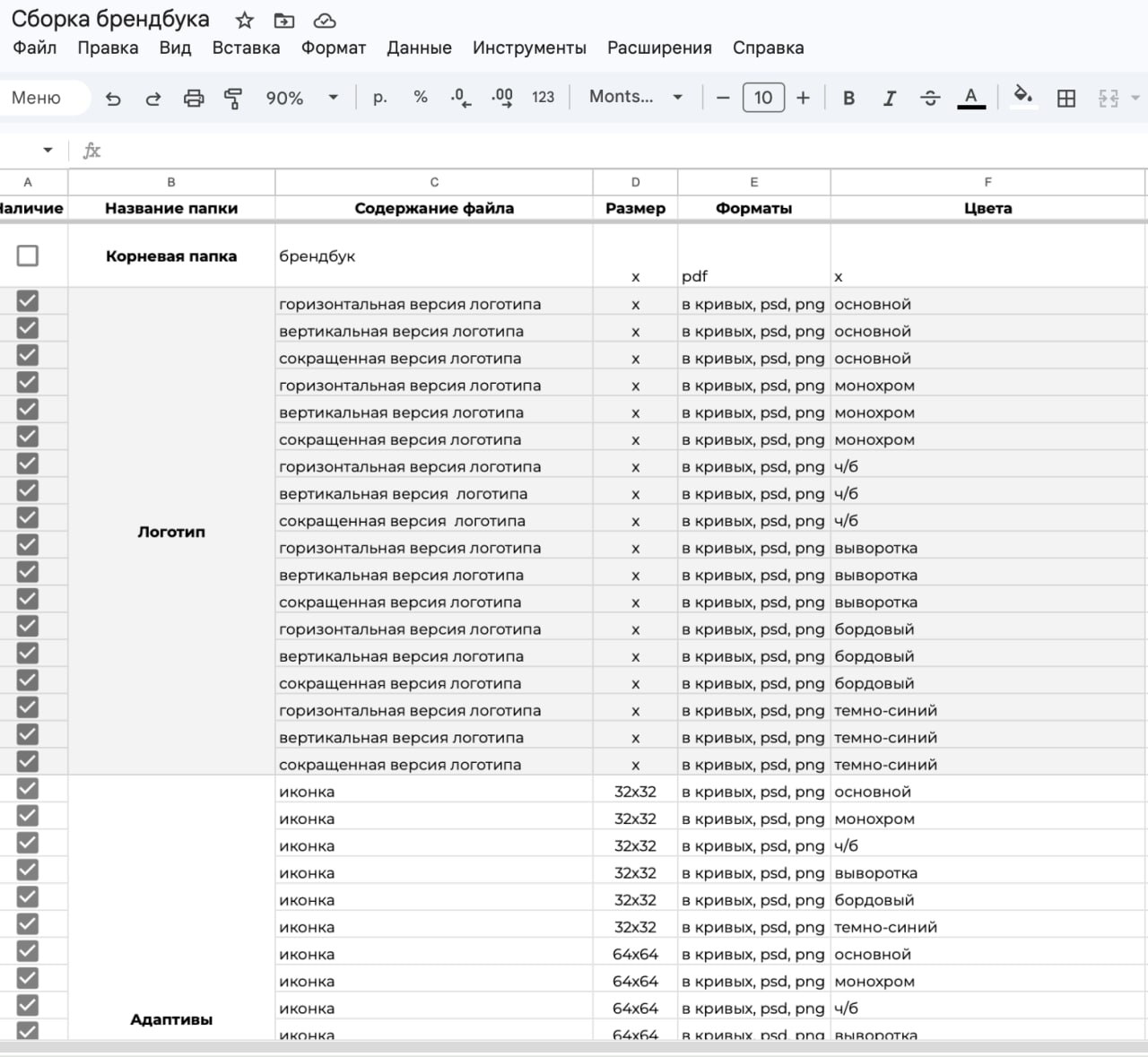The width and height of the screenshot is (1148, 1057).
Task: Open the Вставка menu
Action: click(x=246, y=48)
